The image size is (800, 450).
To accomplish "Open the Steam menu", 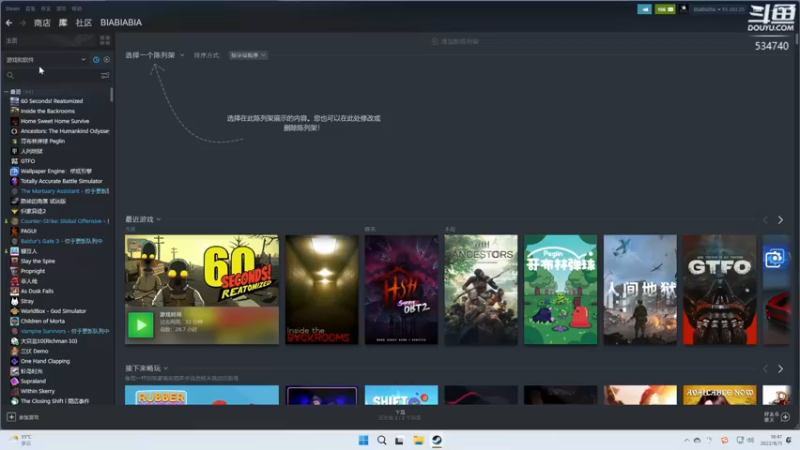I will (13, 9).
